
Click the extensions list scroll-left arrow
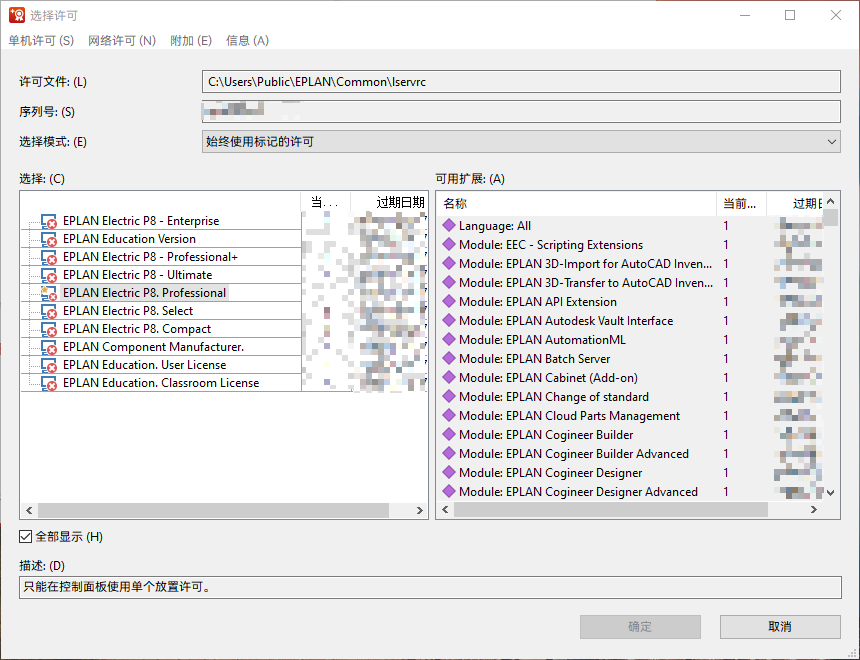tap(445, 510)
